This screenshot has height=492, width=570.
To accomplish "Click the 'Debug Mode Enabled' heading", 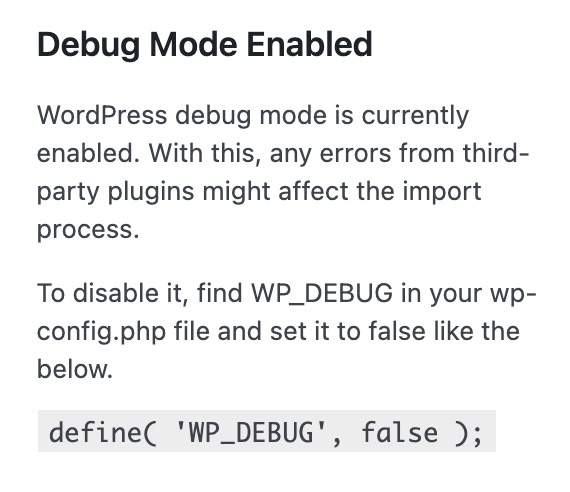I will [205, 45].
